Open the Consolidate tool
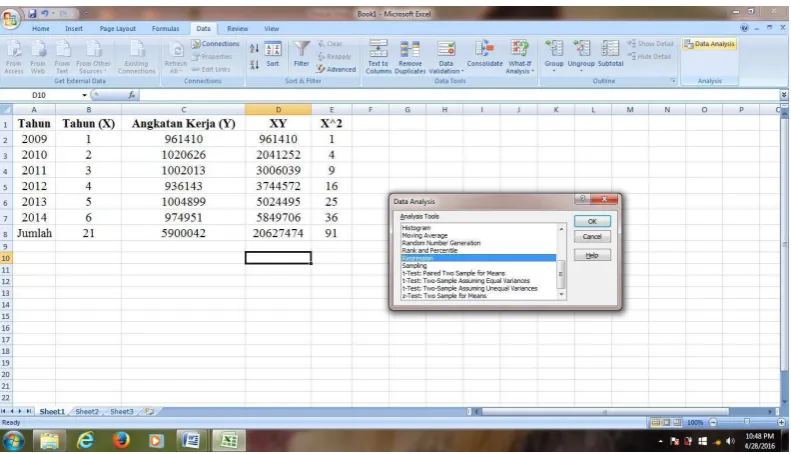 tap(484, 54)
